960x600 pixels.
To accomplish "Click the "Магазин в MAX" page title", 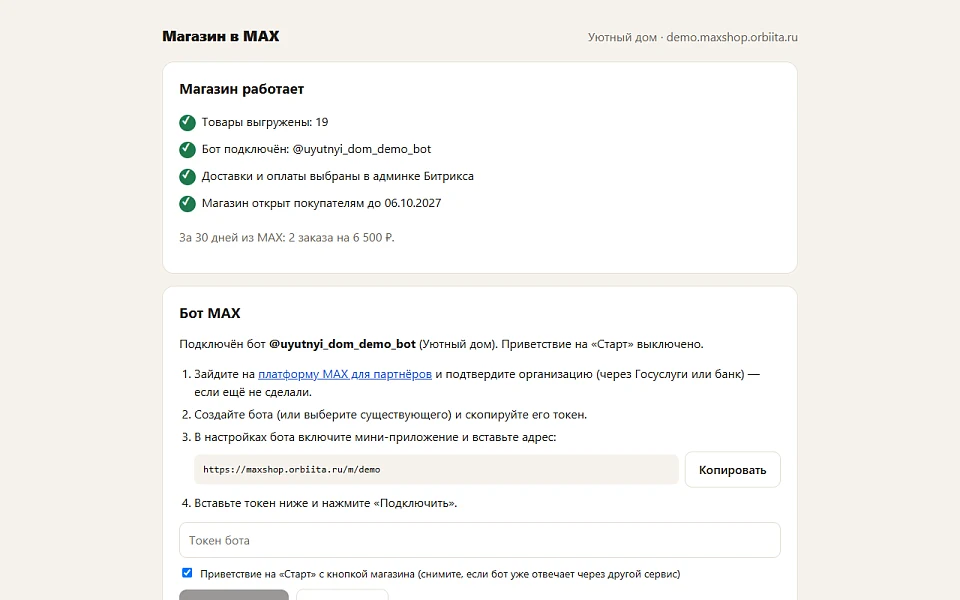I will click(220, 36).
